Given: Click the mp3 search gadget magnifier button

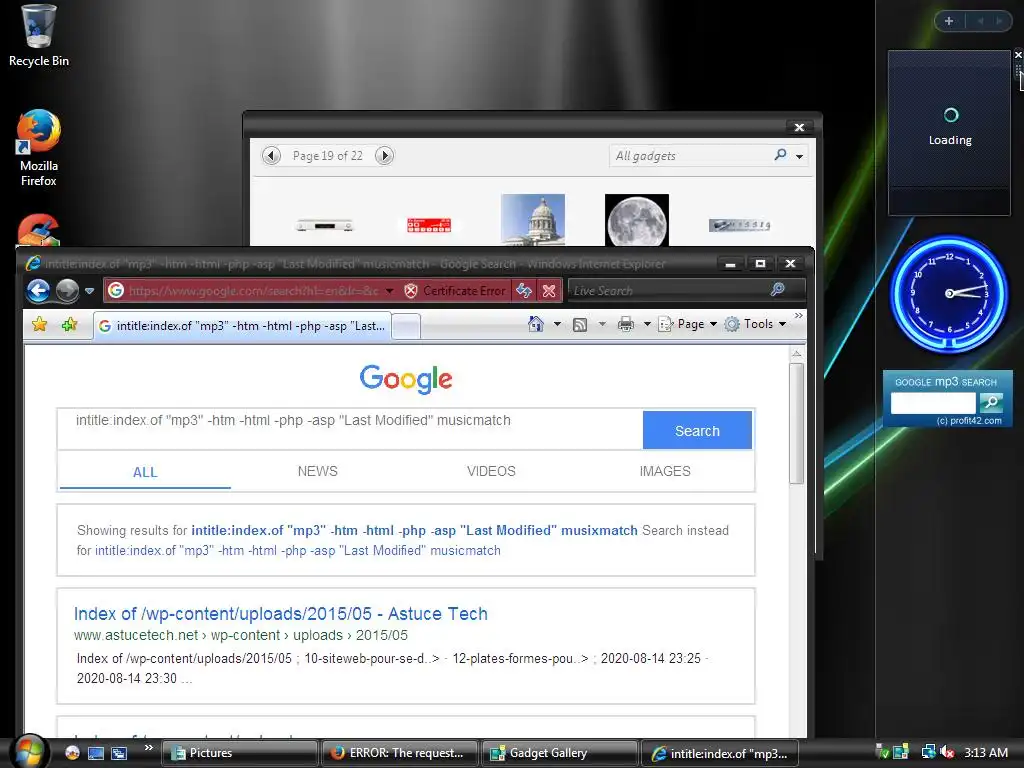Looking at the screenshot, I should pyautogui.click(x=991, y=402).
